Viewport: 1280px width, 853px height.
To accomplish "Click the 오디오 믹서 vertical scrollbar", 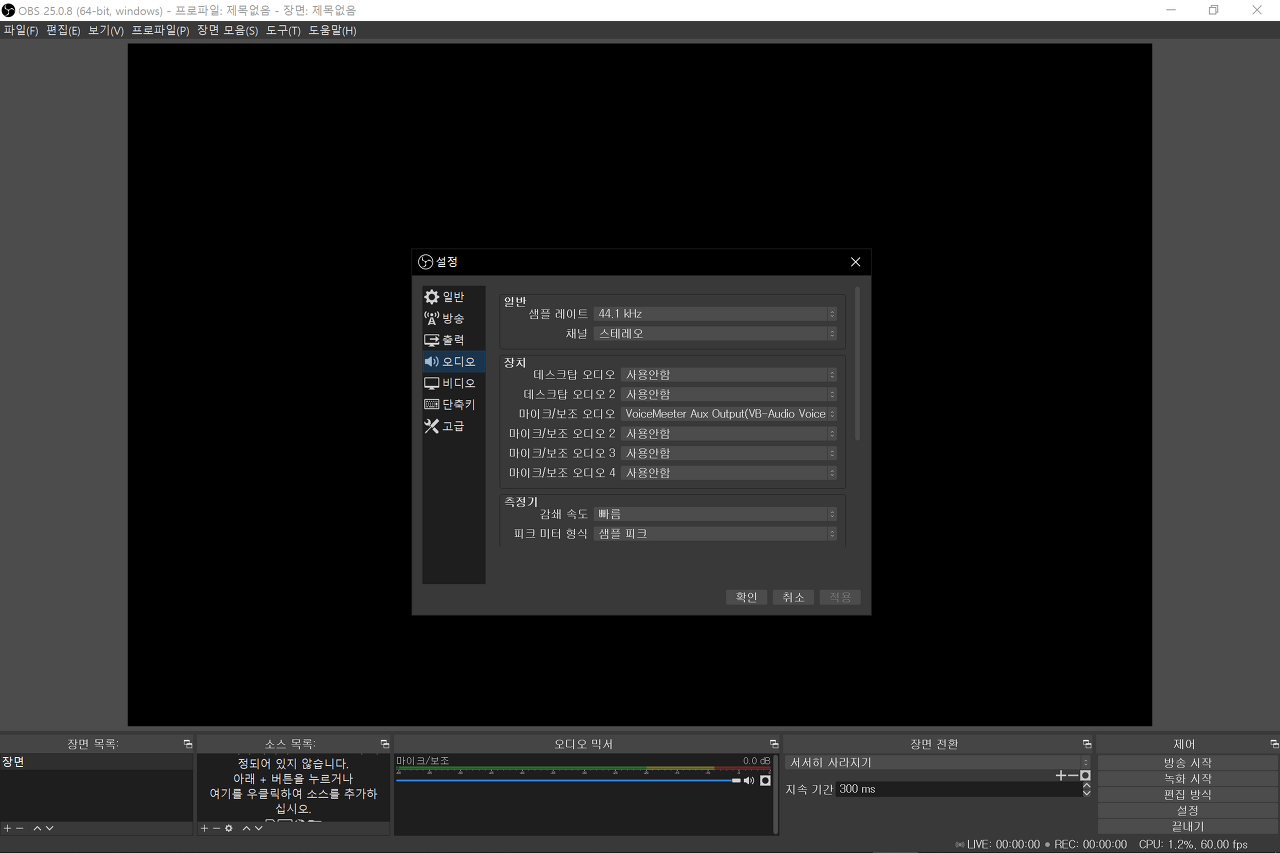I will (x=775, y=794).
